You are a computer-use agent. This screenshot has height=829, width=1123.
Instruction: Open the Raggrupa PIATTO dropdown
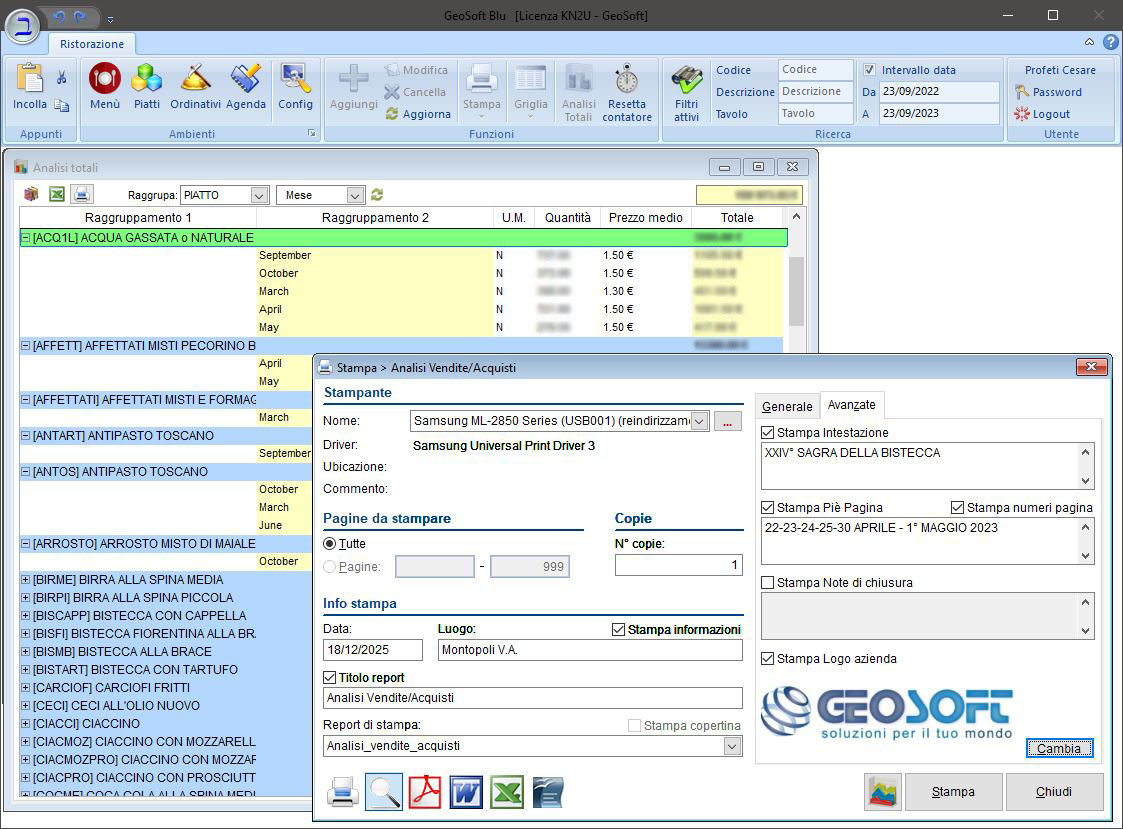coord(259,196)
